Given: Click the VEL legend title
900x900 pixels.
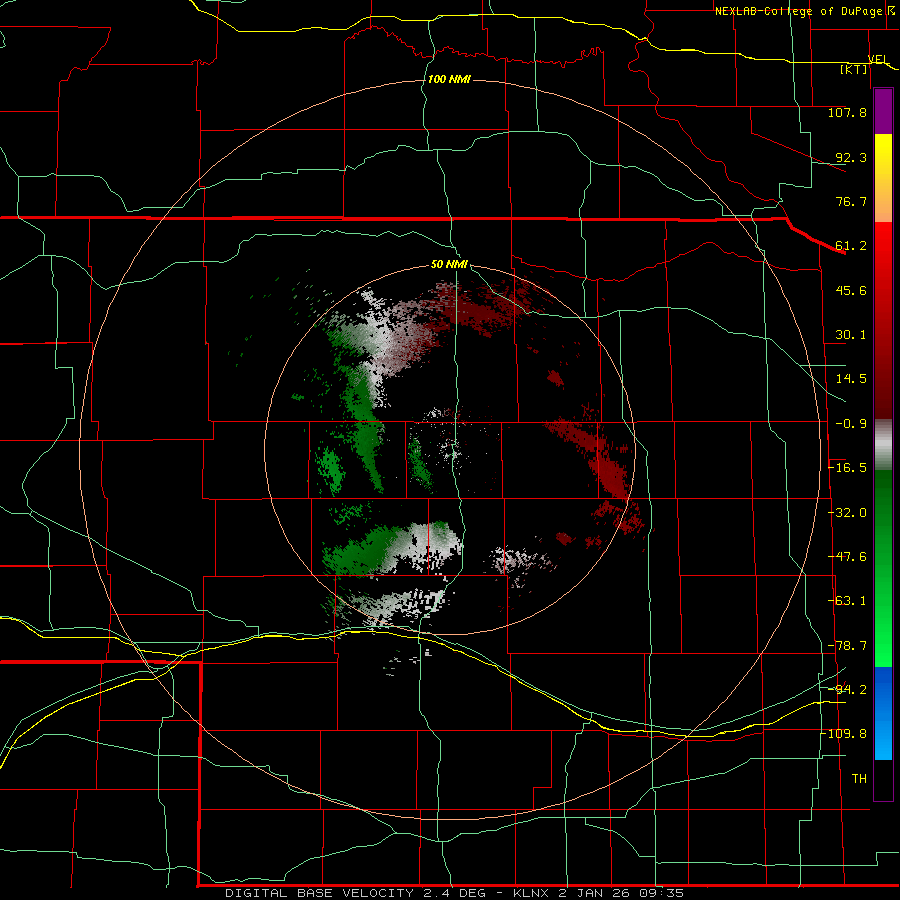Looking at the screenshot, I should click(x=878, y=59).
